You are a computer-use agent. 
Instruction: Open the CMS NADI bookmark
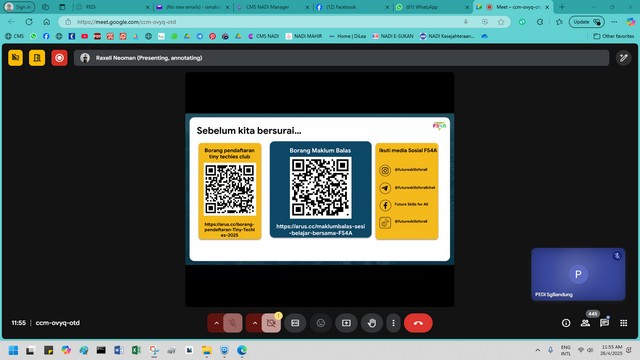click(x=263, y=36)
